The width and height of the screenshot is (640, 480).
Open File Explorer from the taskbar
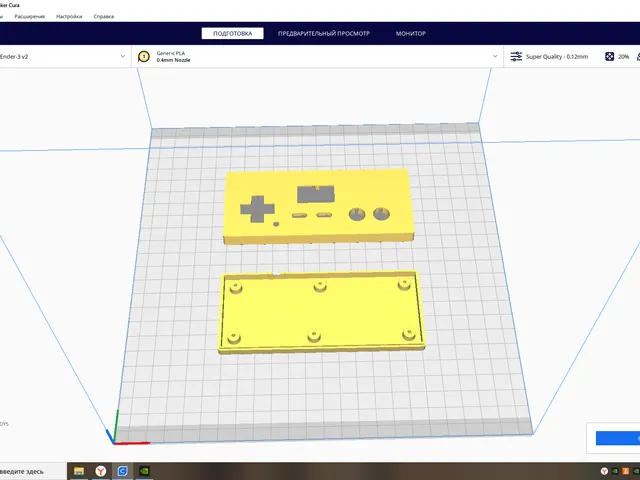point(79,471)
